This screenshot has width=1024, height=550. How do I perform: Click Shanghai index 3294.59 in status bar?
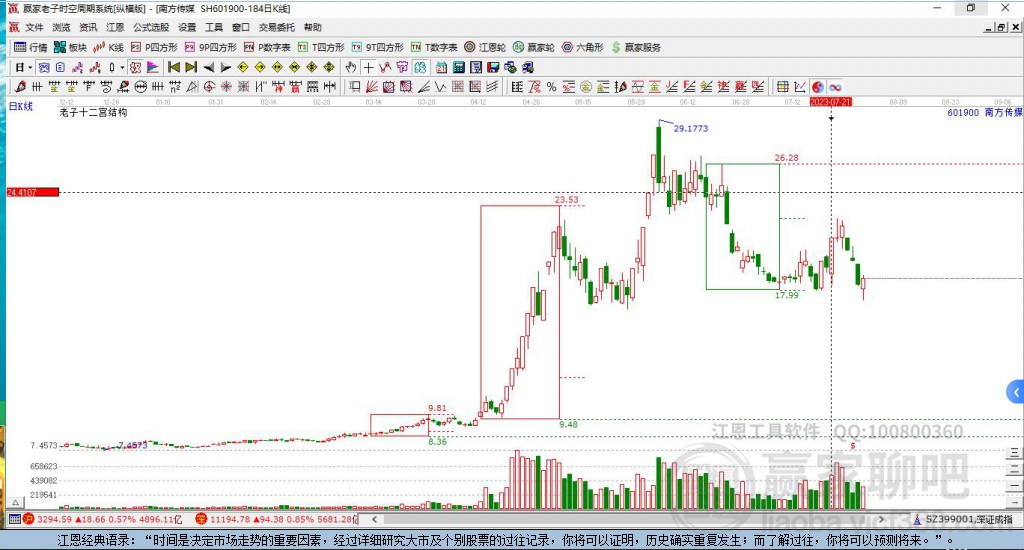coord(54,519)
